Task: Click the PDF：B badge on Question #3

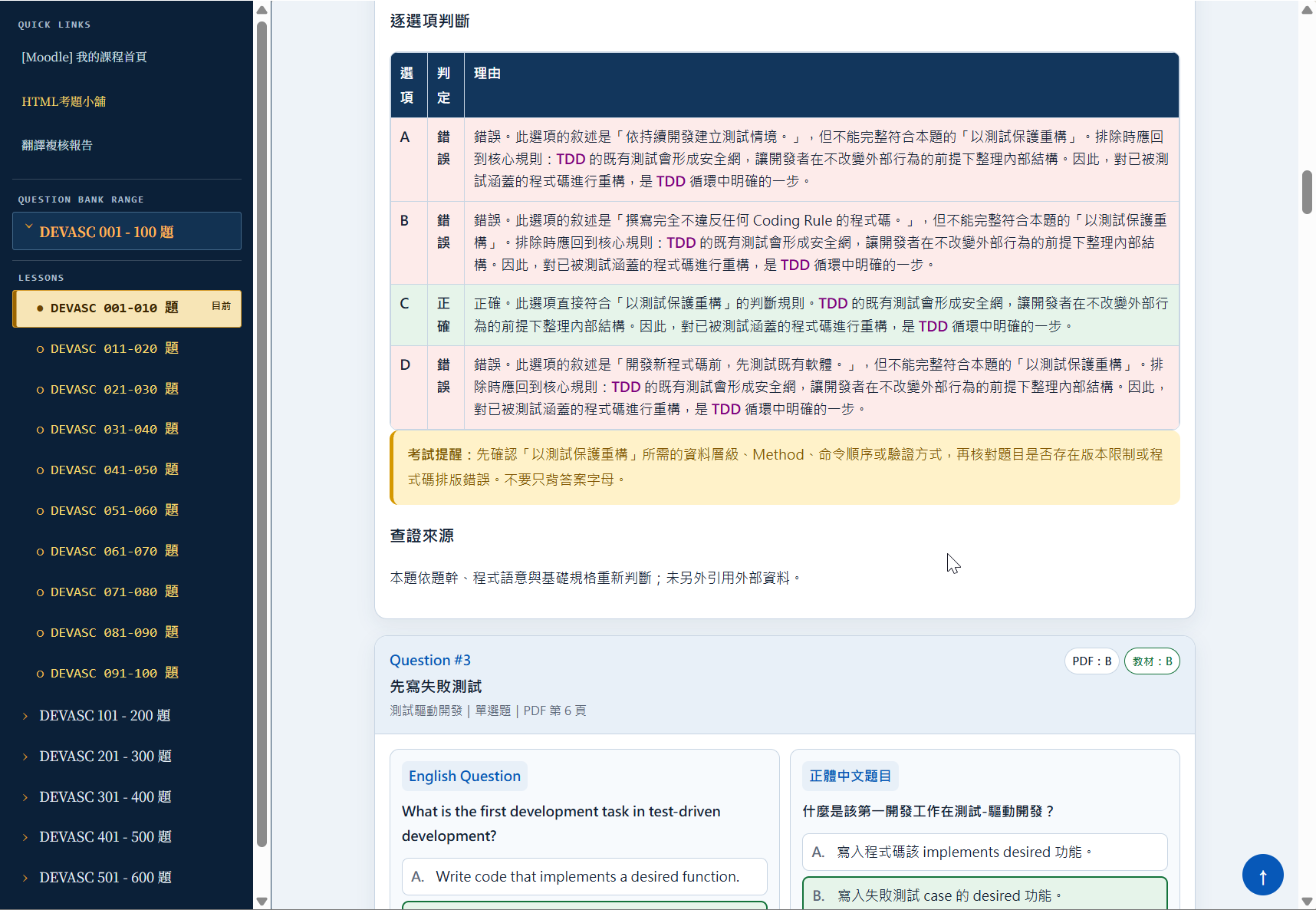Action: pyautogui.click(x=1091, y=661)
